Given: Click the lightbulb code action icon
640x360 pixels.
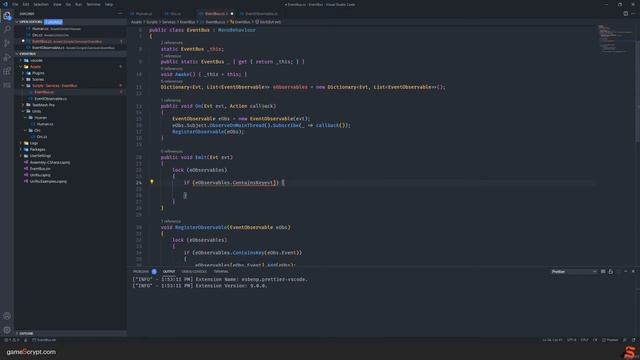Looking at the screenshot, I should 152,182.
